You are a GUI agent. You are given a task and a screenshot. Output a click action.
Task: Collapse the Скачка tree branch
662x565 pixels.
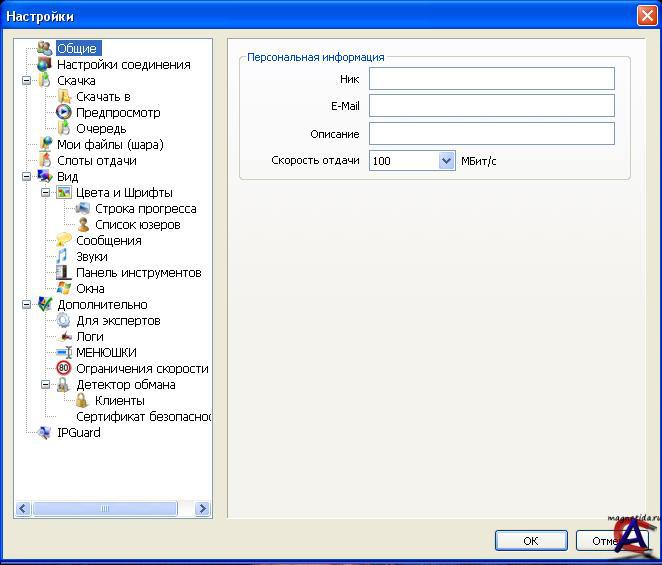pos(27,81)
